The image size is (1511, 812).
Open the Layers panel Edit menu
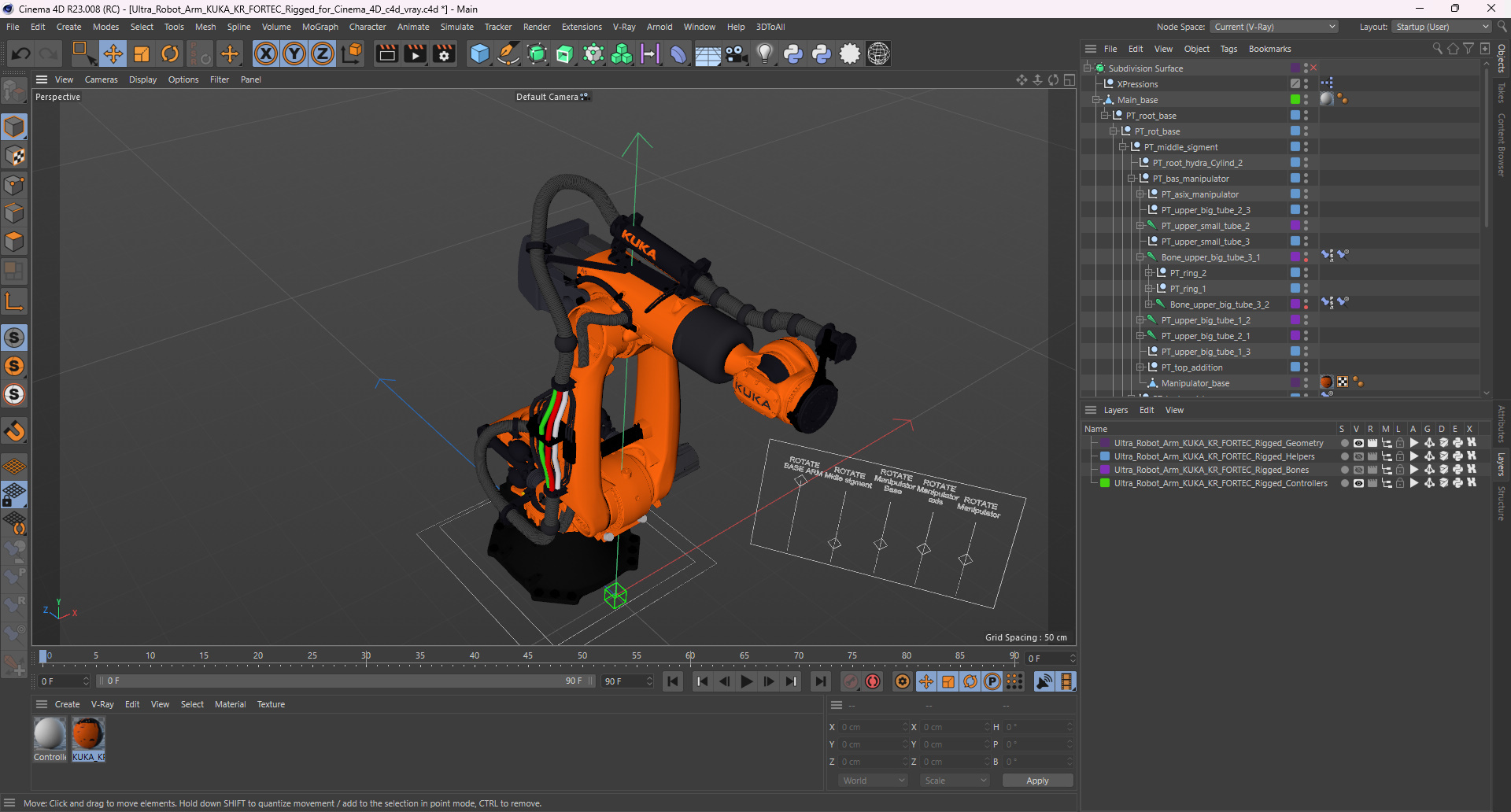(x=1147, y=410)
